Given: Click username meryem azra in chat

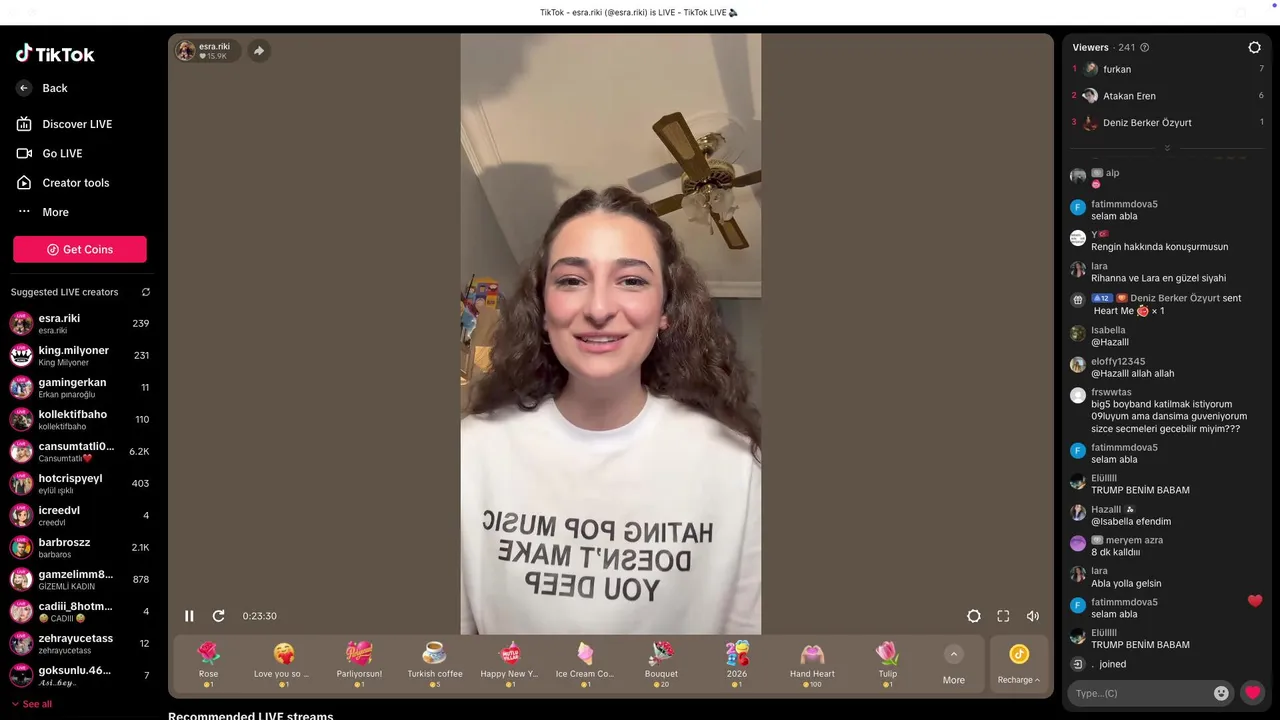Looking at the screenshot, I should pyautogui.click(x=1134, y=540).
